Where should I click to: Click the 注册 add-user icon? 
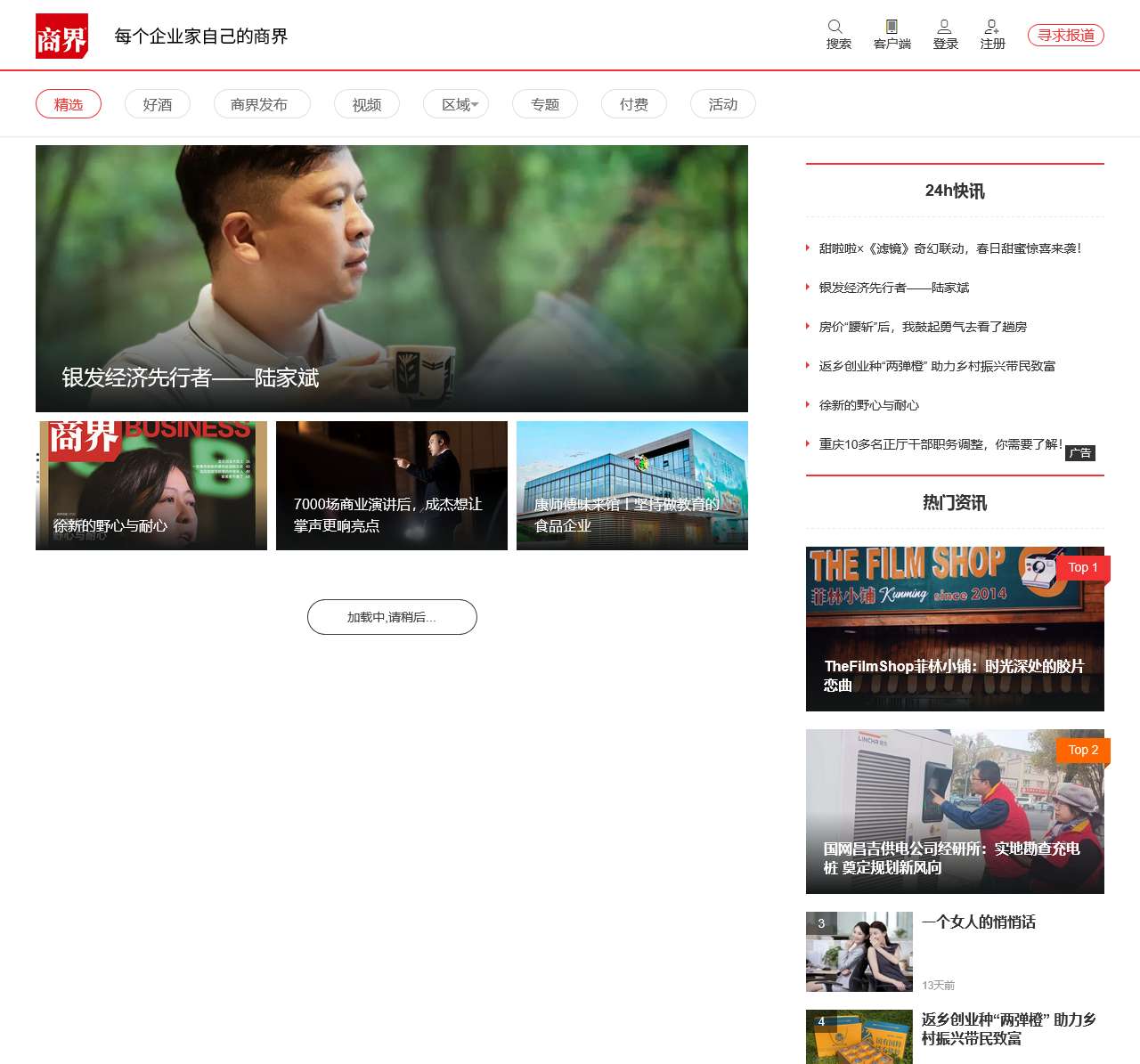(x=991, y=27)
